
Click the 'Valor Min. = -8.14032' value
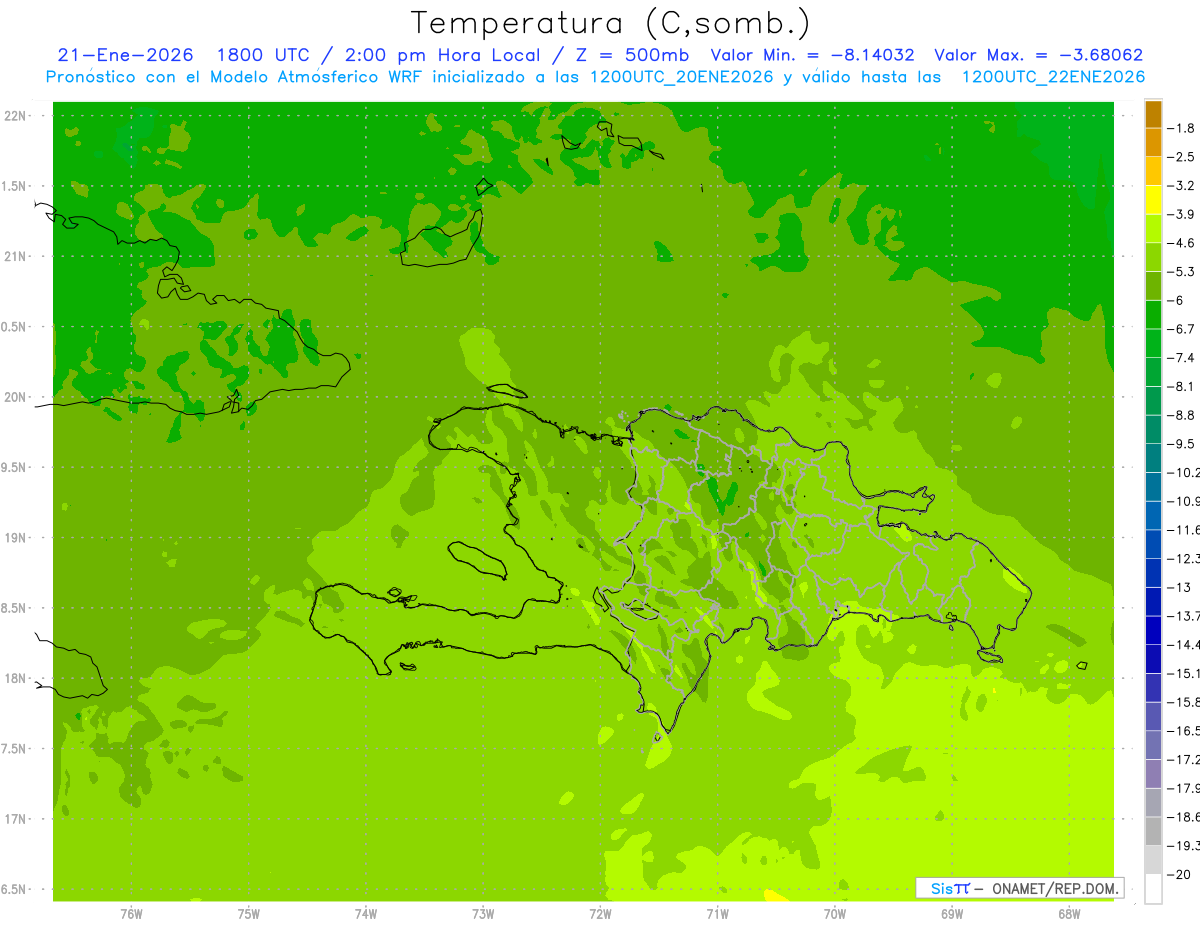813,55
